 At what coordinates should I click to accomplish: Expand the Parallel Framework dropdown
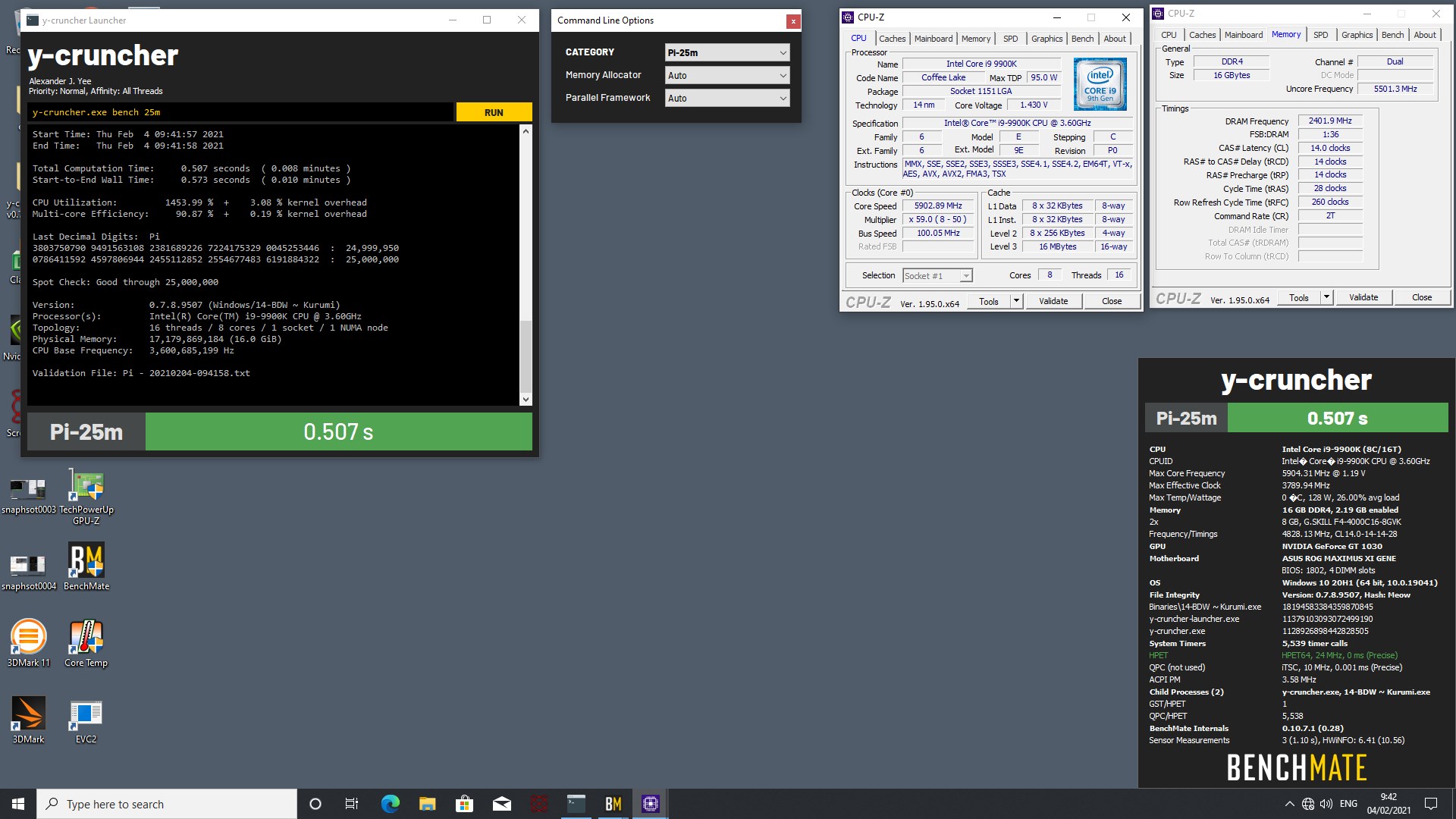coord(727,98)
